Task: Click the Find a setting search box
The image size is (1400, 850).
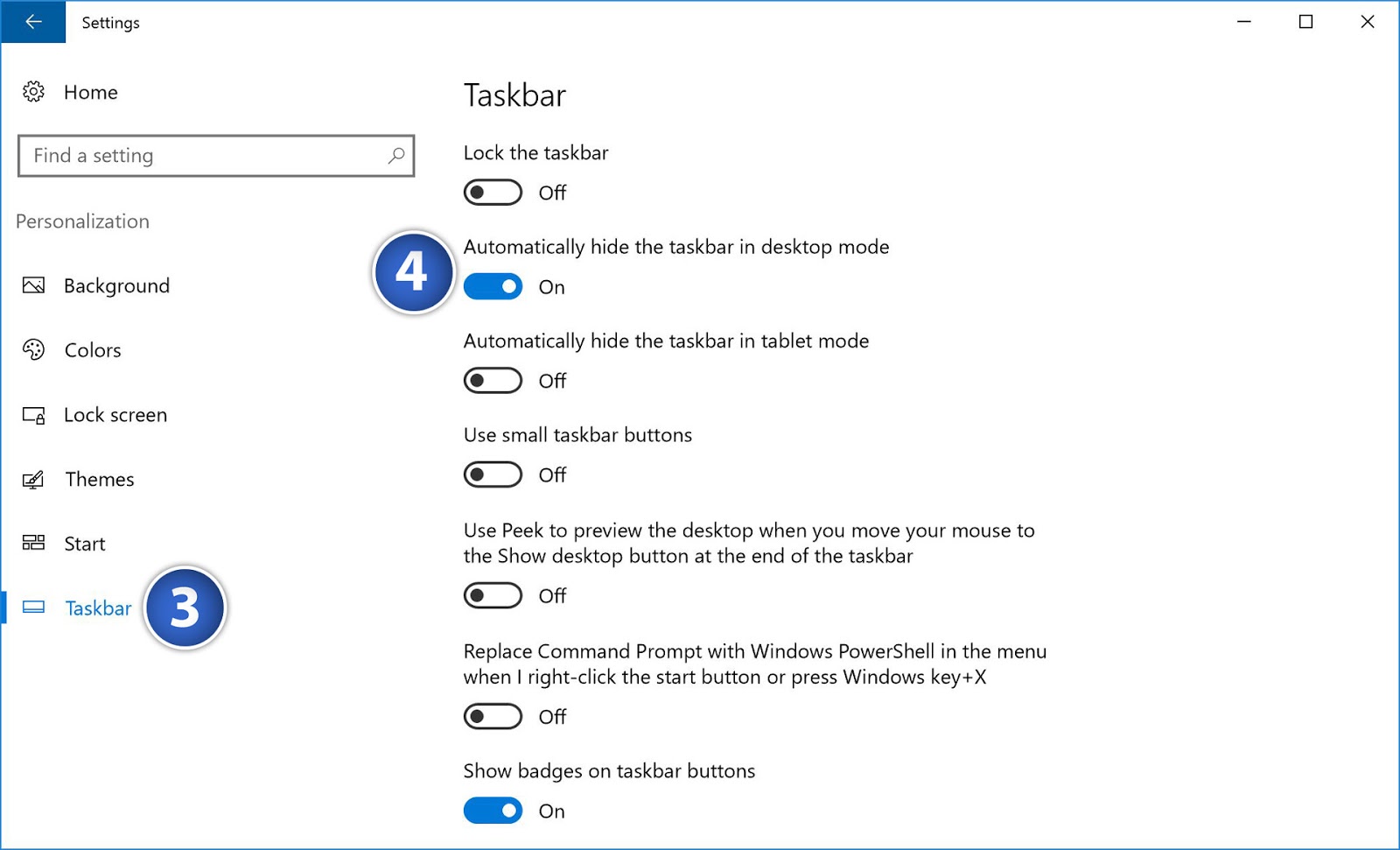Action: coord(216,156)
